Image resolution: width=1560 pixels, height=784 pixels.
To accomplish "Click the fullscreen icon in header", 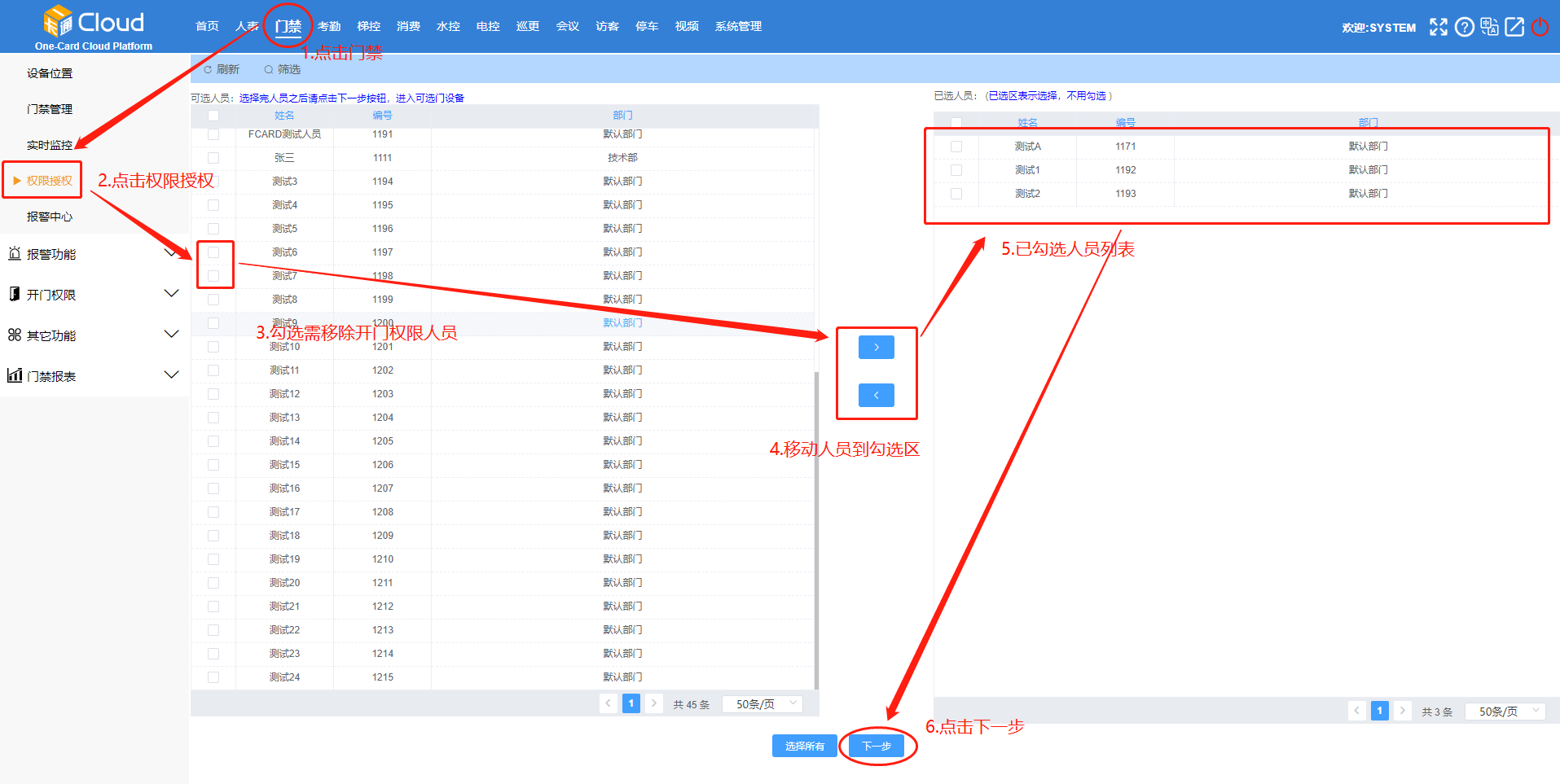I will pyautogui.click(x=1439, y=27).
